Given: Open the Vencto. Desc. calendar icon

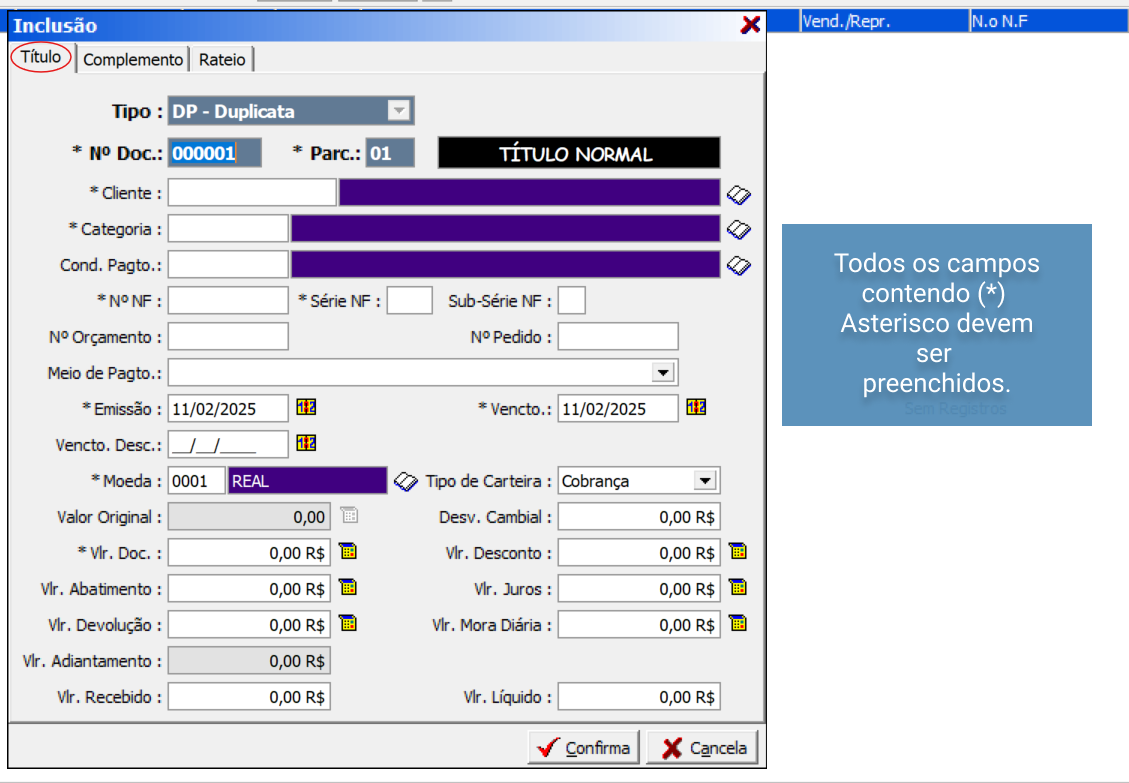Looking at the screenshot, I should 306,443.
